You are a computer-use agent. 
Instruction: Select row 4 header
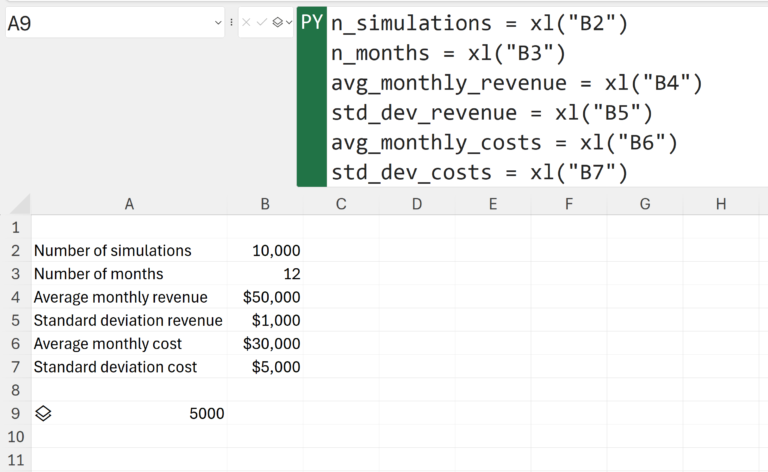(15, 297)
